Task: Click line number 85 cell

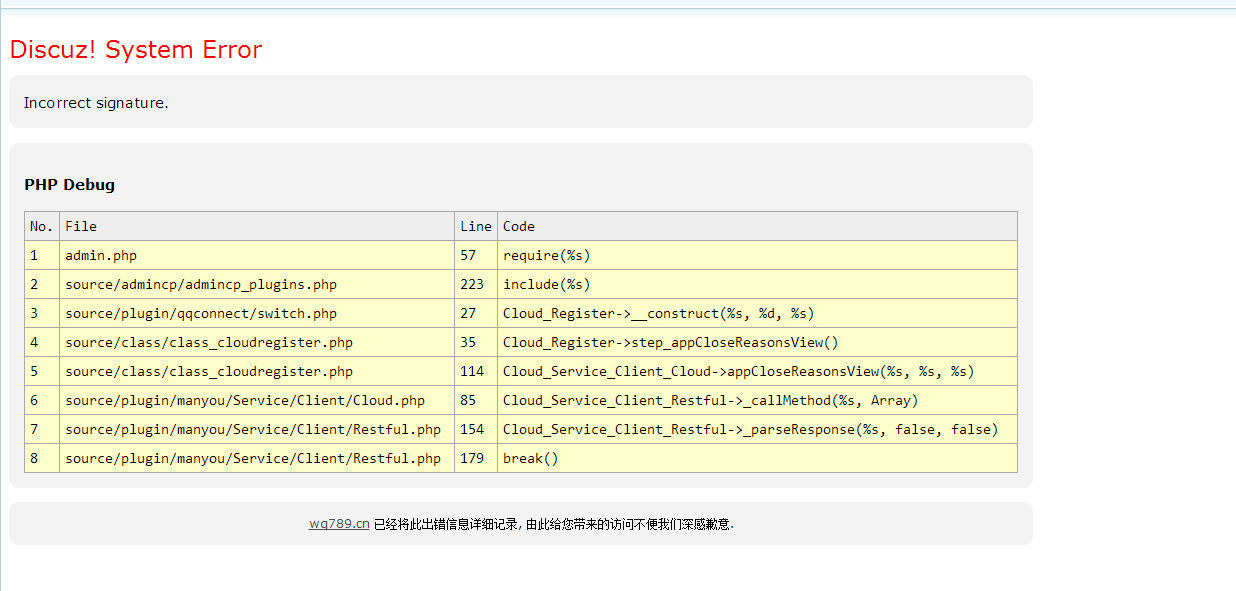Action: 476,400
